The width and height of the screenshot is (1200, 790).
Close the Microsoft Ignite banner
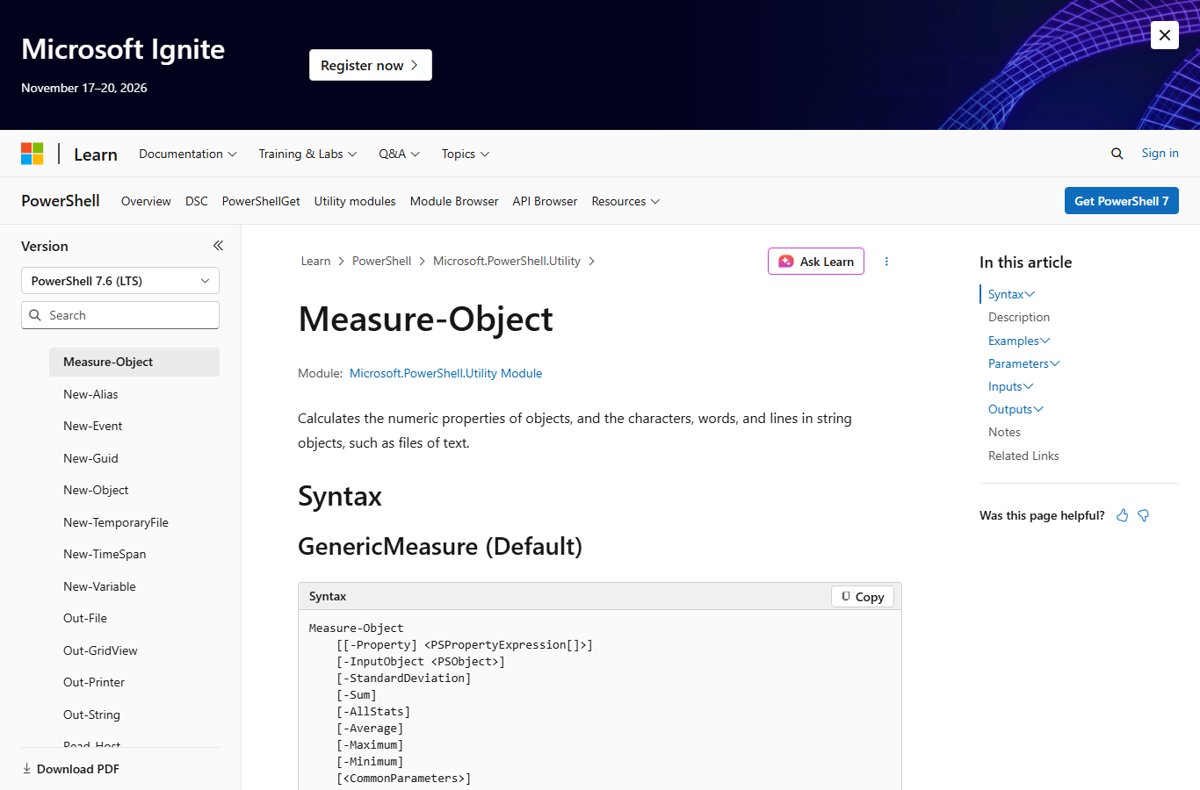pyautogui.click(x=1164, y=35)
